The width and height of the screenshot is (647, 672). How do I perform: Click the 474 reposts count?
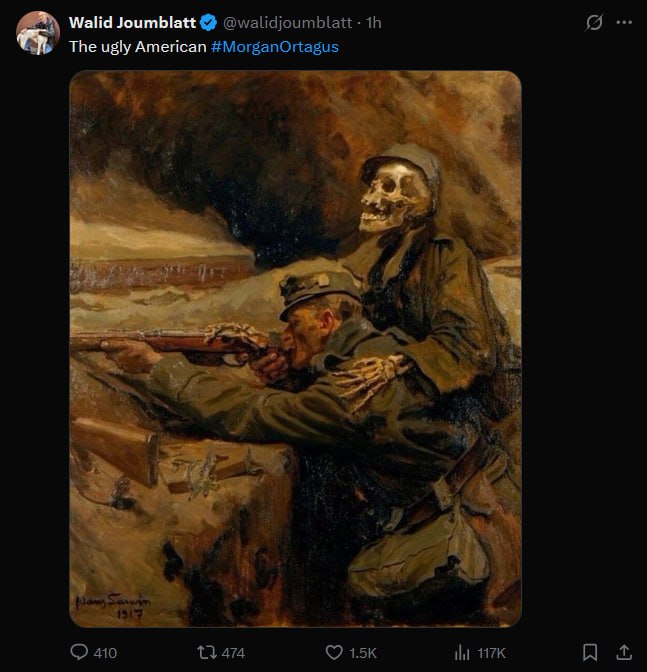pos(233,653)
